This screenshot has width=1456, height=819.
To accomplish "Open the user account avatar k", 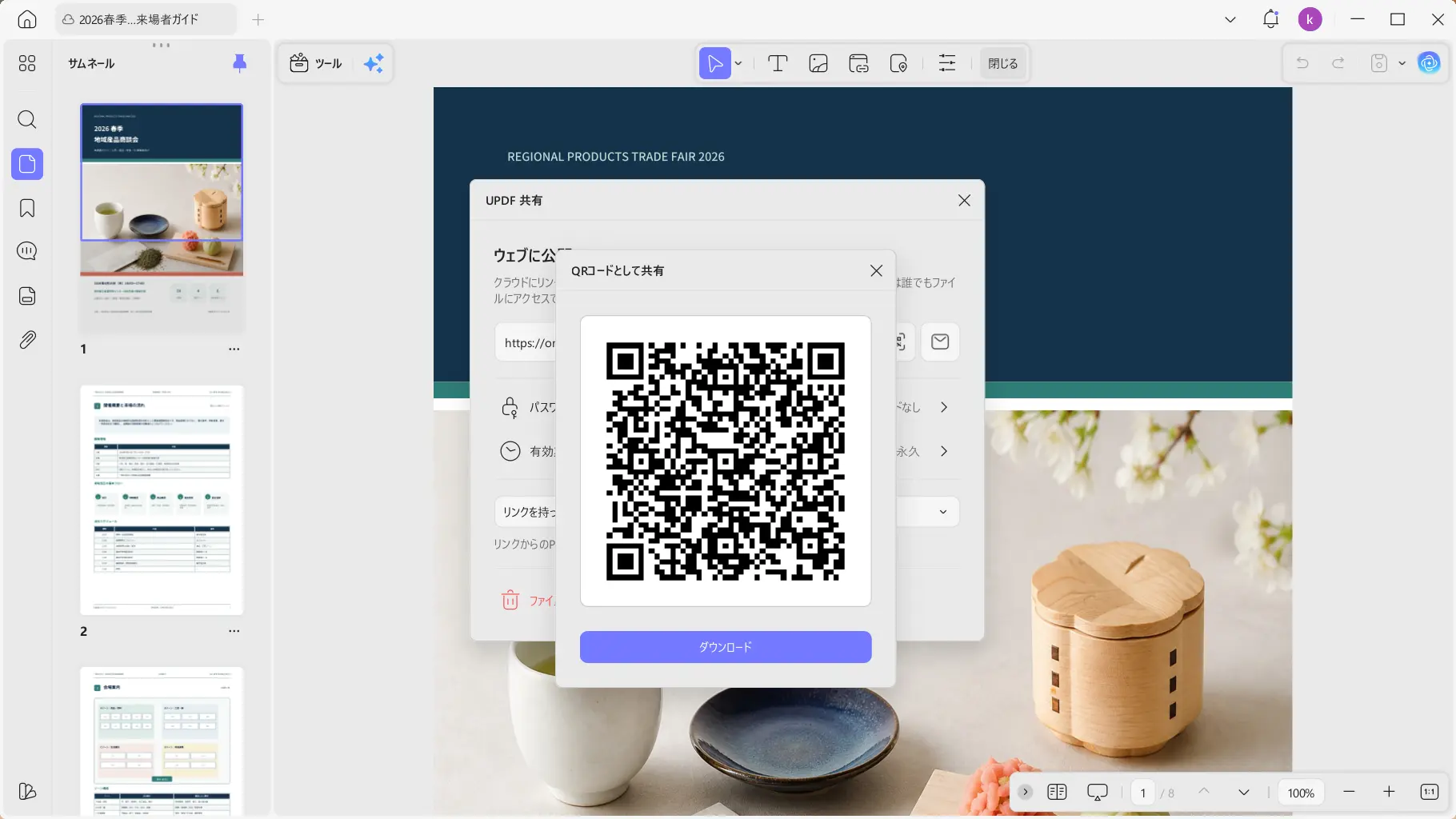I will [1310, 19].
